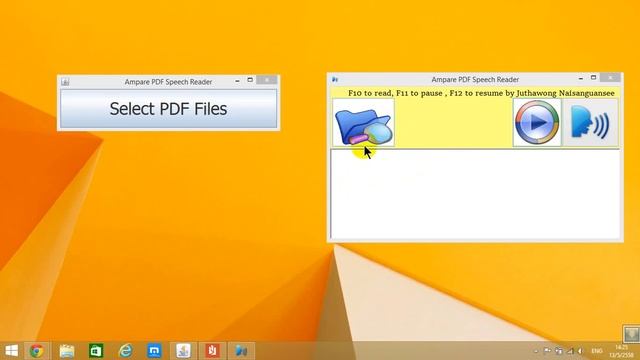The image size is (640, 360).
Task: Close the window with the play icon
Action: click(610, 77)
